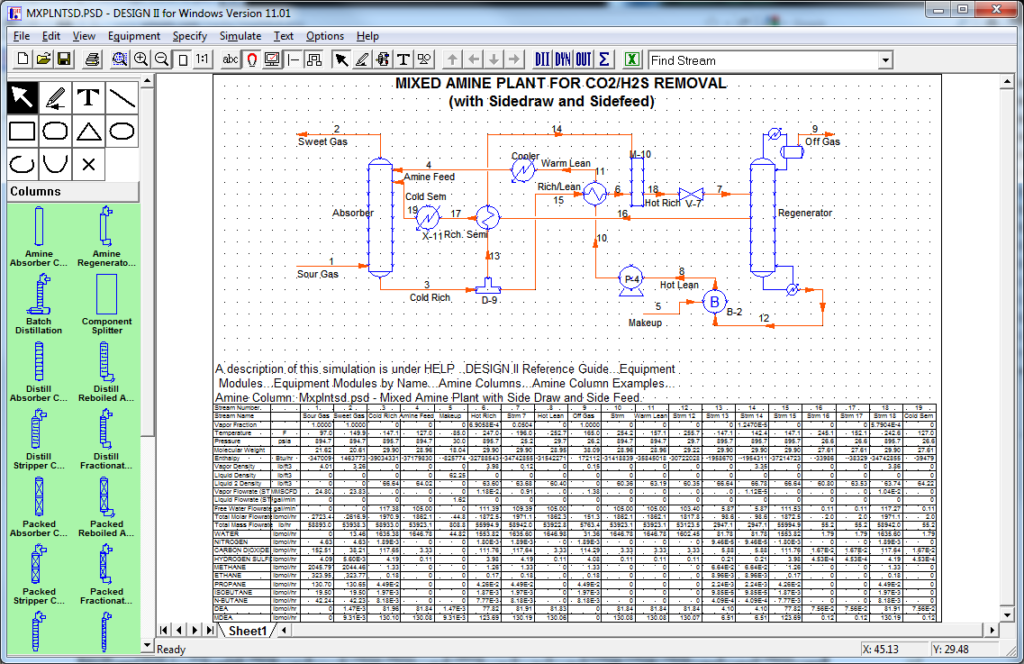
Task: Go to the last sheet tab
Action: tap(210, 631)
